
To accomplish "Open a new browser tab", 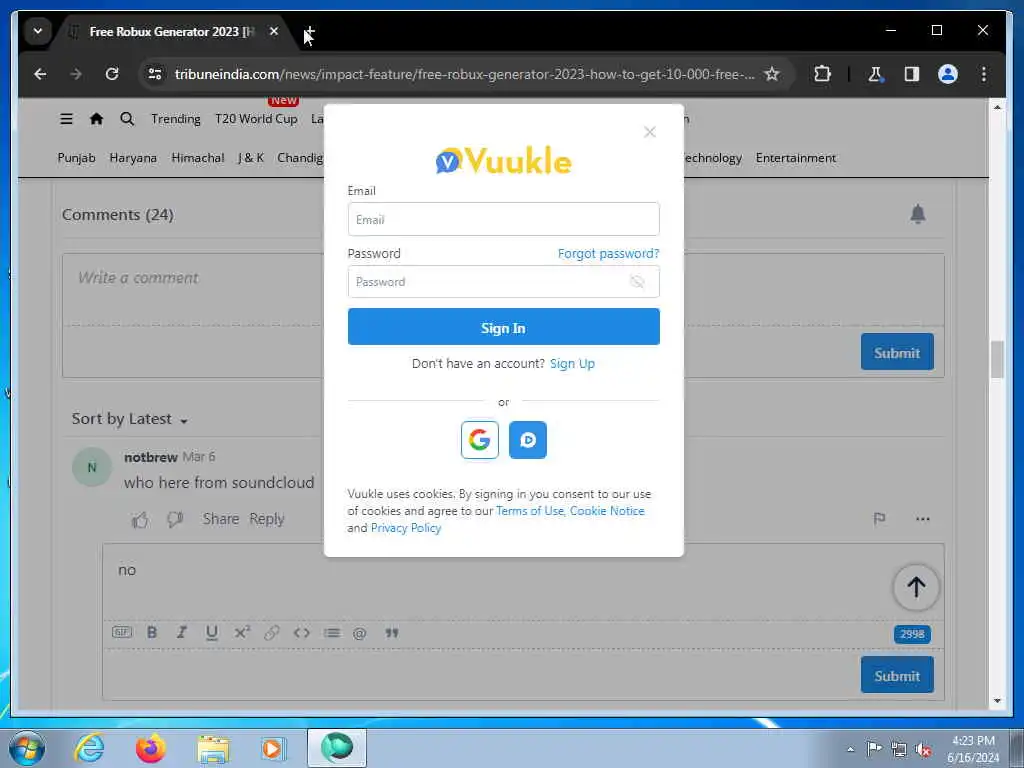I will [310, 31].
